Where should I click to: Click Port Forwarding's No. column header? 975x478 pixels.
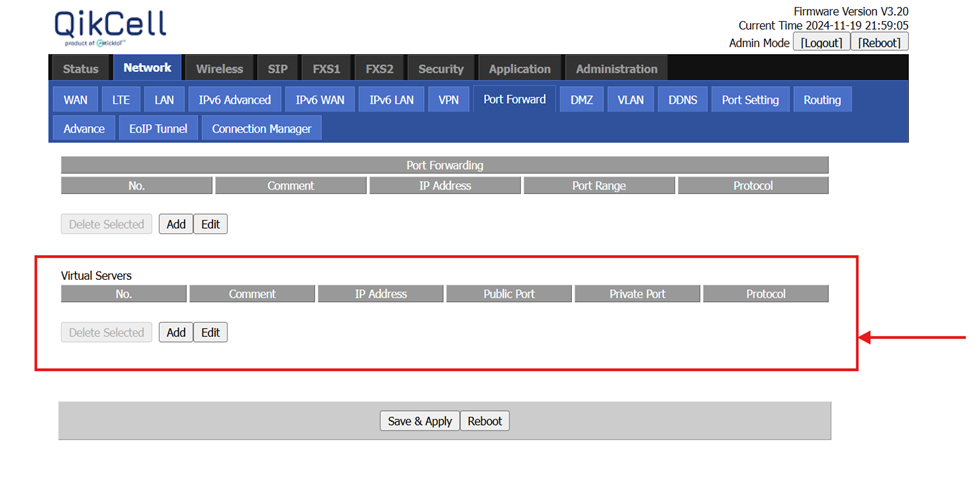click(x=136, y=186)
